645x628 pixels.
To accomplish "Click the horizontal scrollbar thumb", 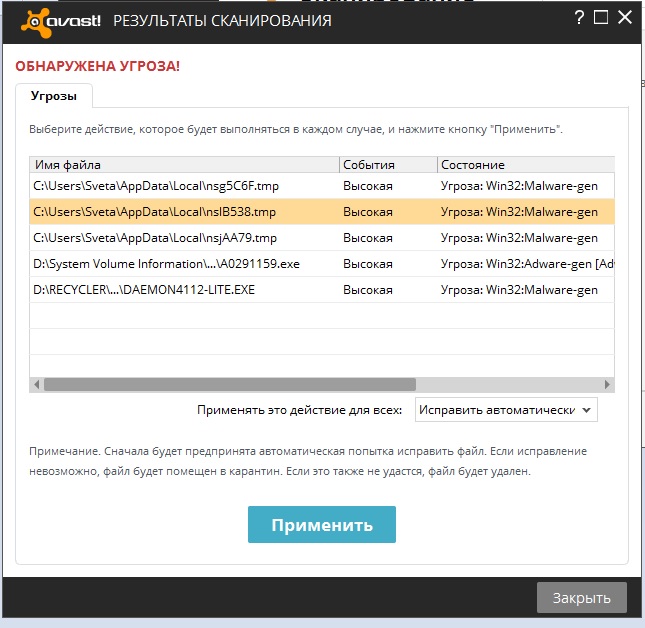I will click(230, 385).
